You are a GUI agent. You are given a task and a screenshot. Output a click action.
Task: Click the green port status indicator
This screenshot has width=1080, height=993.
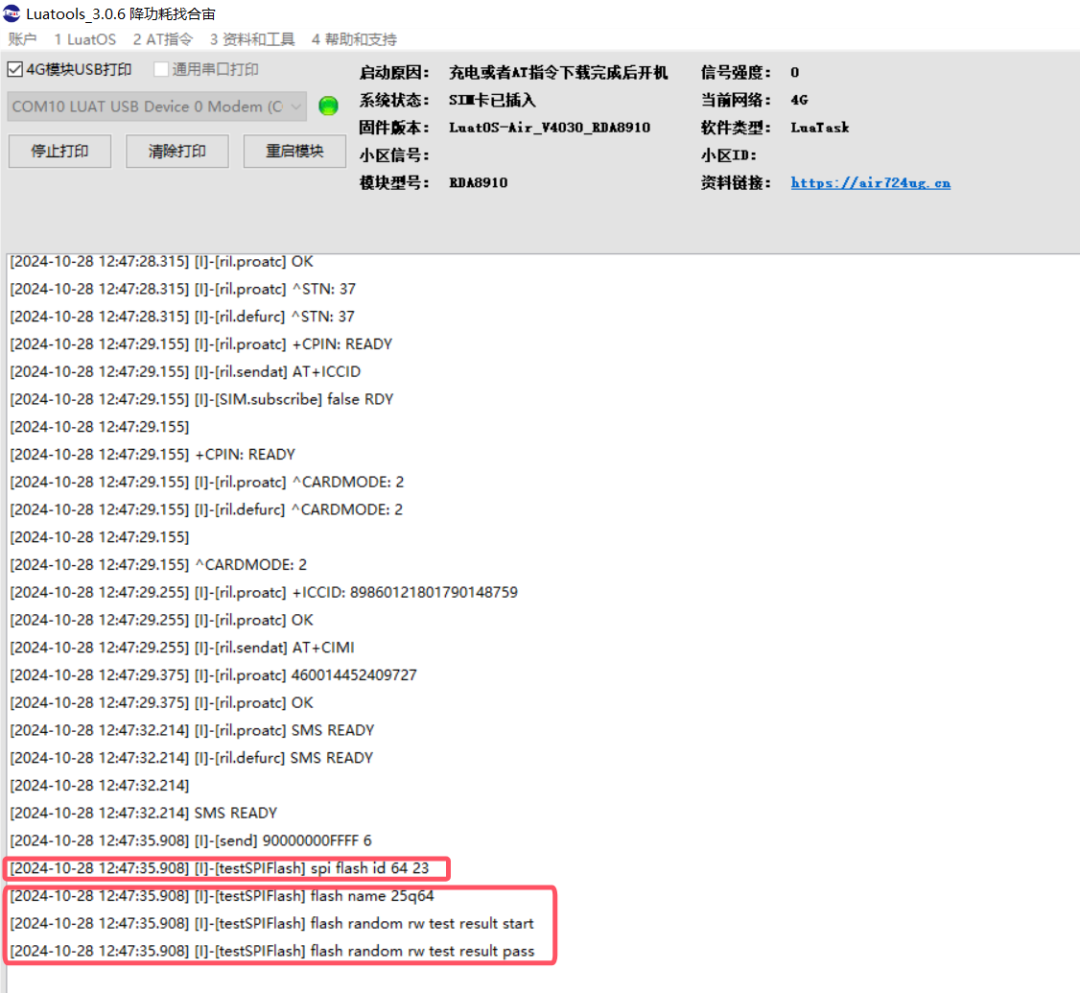(328, 105)
